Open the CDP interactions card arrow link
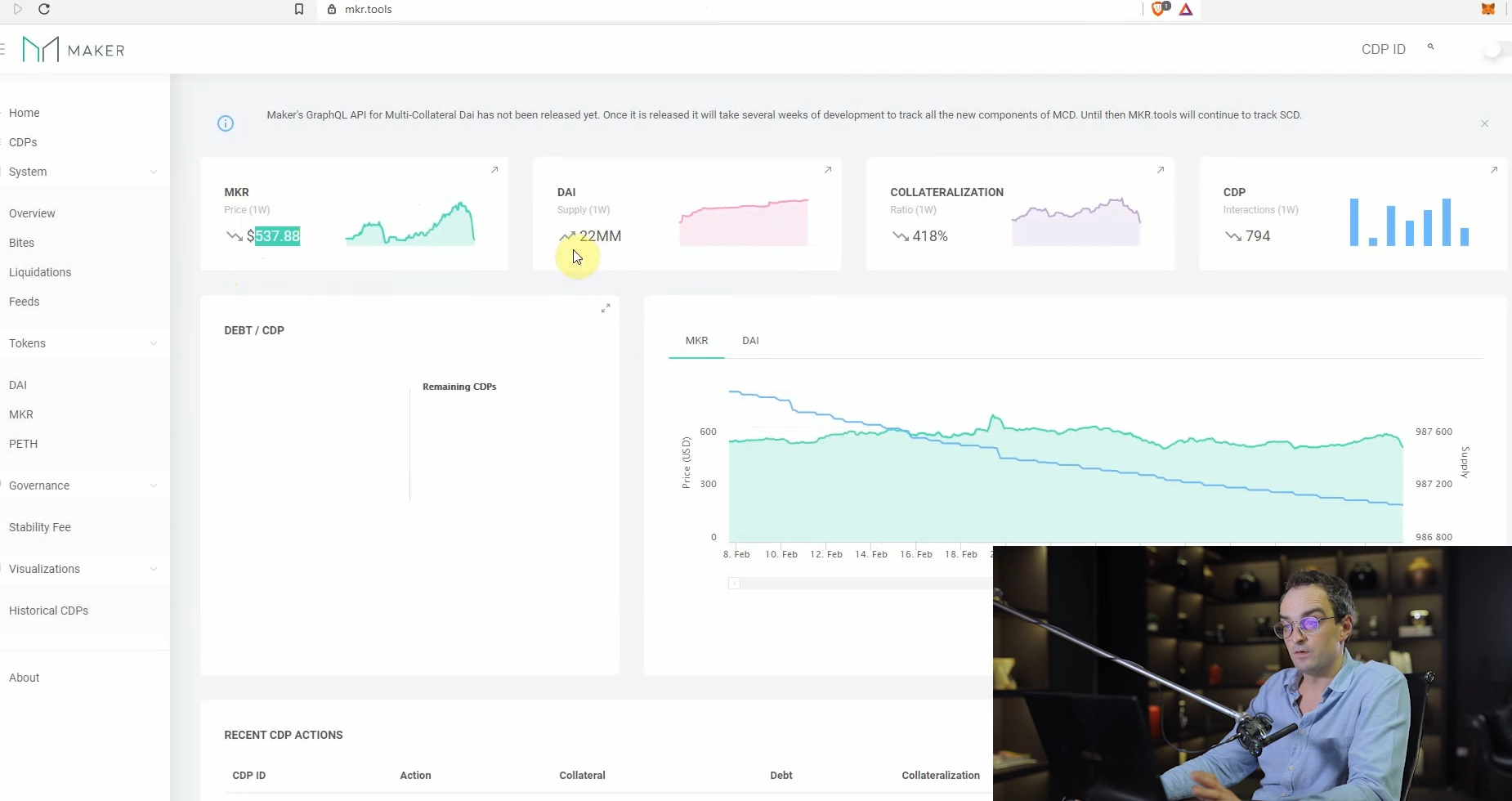 pyautogui.click(x=1494, y=170)
